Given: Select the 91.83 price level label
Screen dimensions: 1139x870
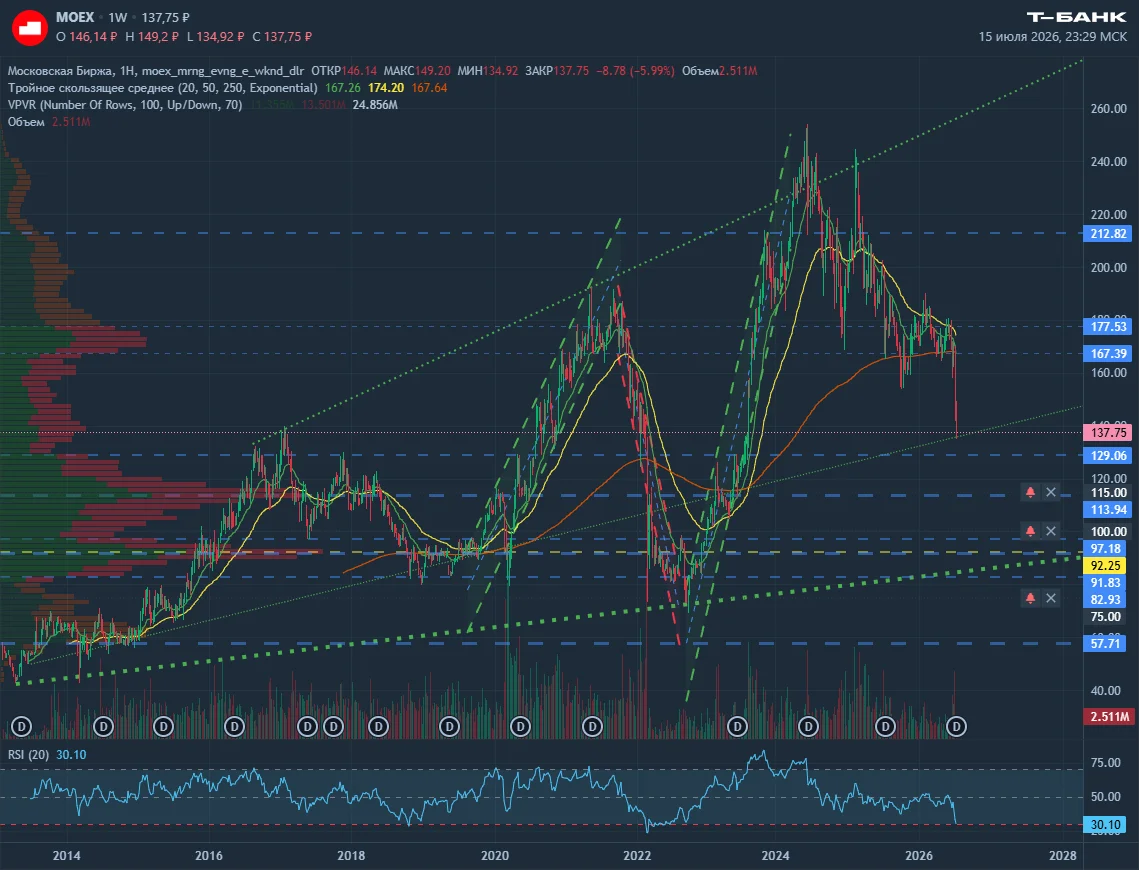Looking at the screenshot, I should [1106, 582].
